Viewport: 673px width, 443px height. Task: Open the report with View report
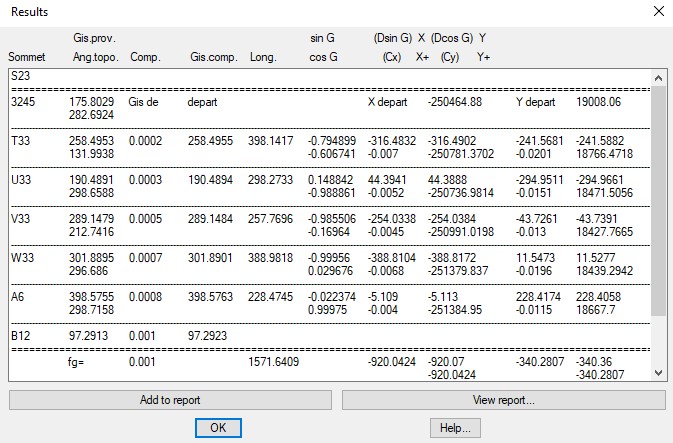point(503,400)
